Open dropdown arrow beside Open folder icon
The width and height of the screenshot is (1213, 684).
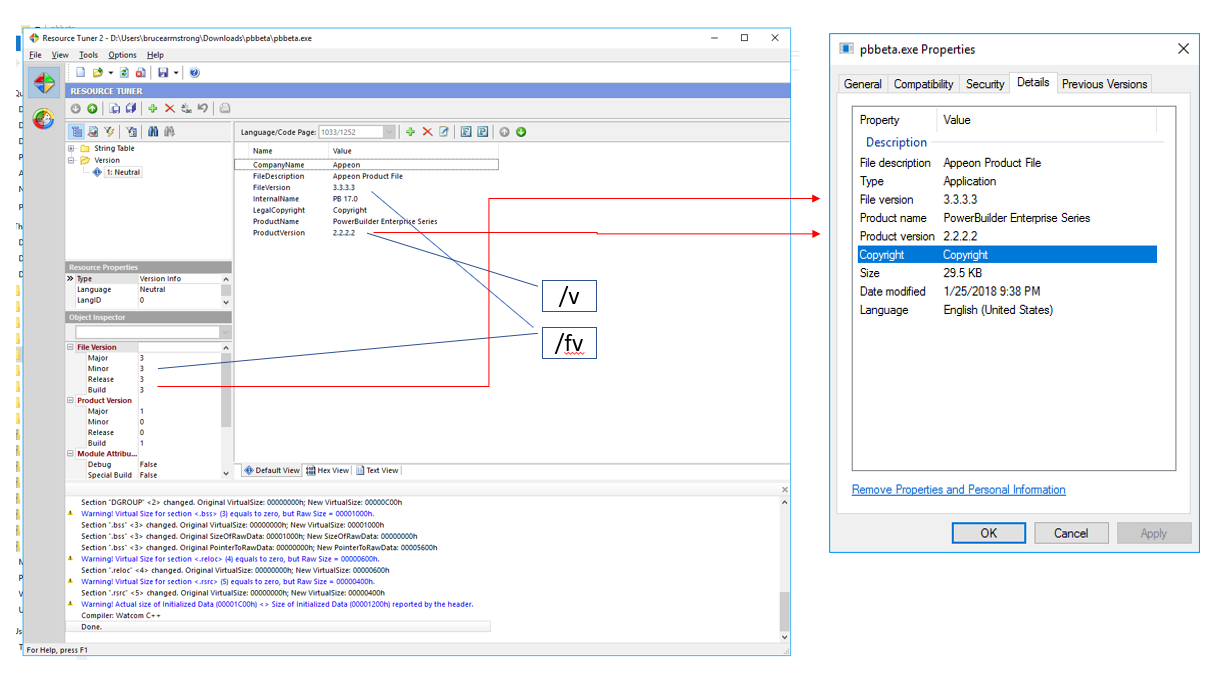(x=110, y=73)
